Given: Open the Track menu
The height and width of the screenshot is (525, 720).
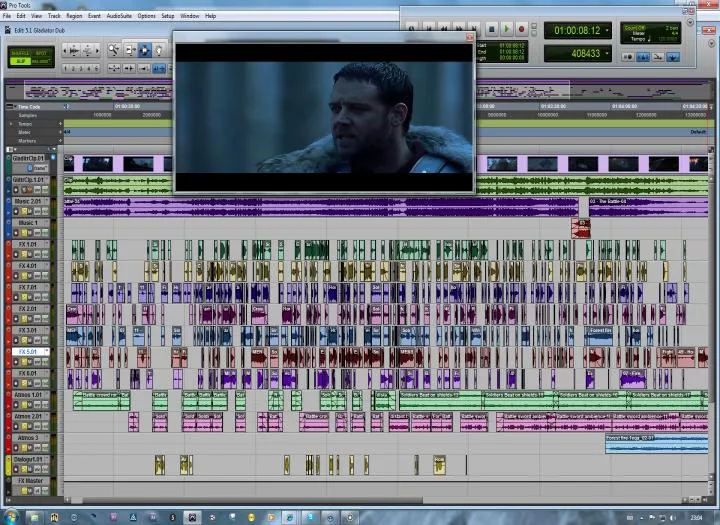Looking at the screenshot, I should pyautogui.click(x=54, y=16).
